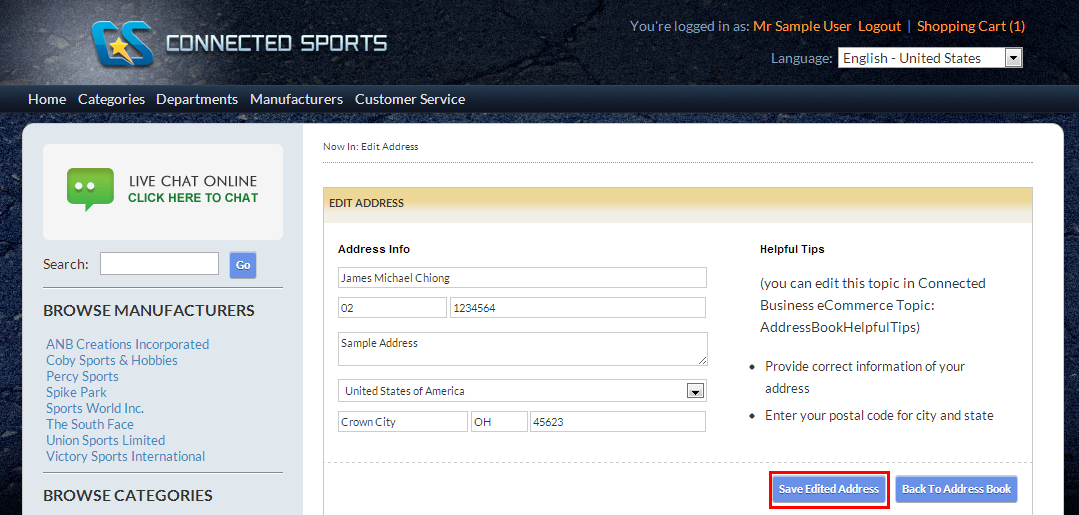Viewport: 1079px width, 515px height.
Task: Click the sidebar Search text box
Action: click(x=159, y=264)
